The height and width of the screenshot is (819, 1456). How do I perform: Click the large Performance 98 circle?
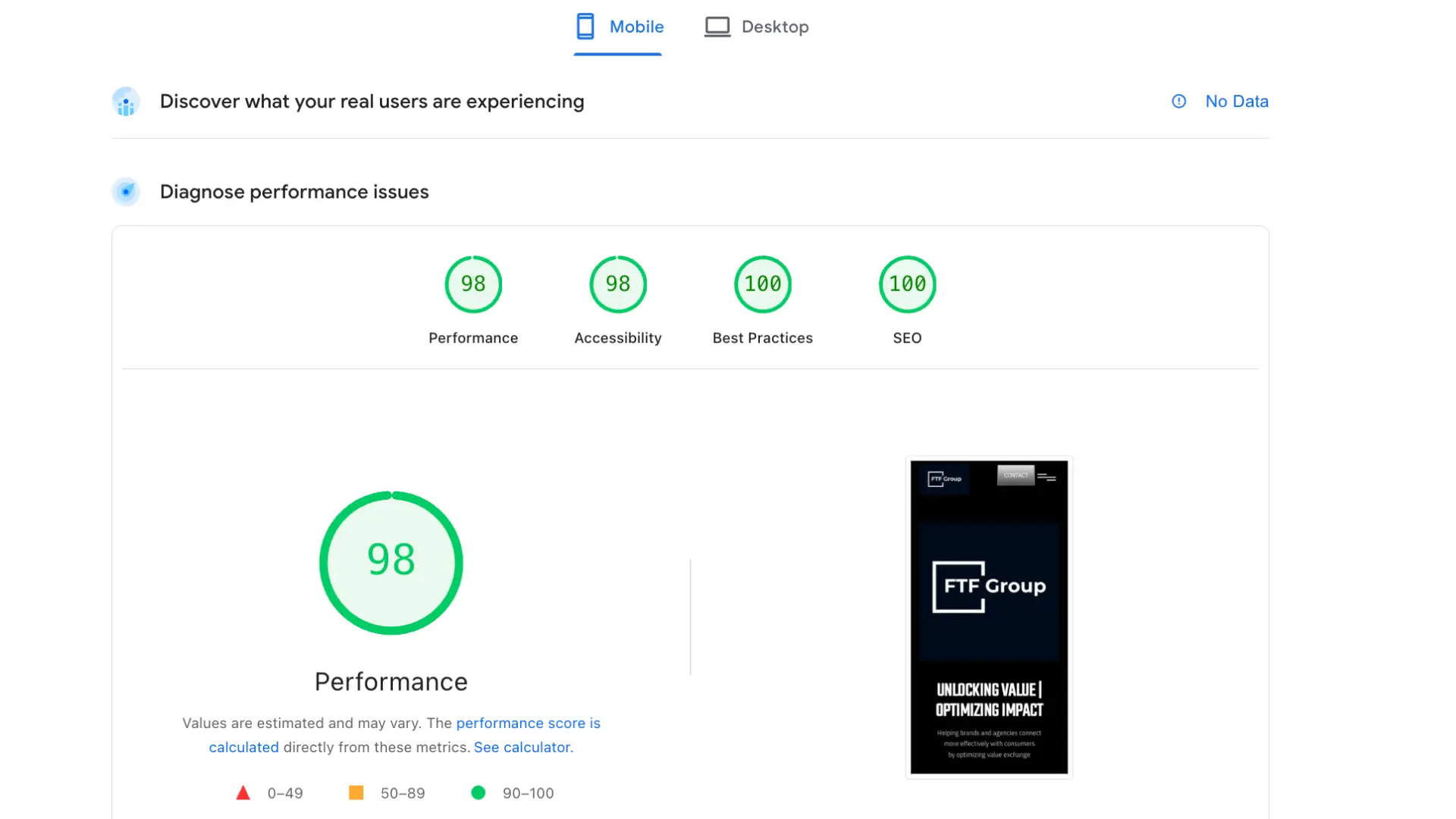click(x=391, y=562)
